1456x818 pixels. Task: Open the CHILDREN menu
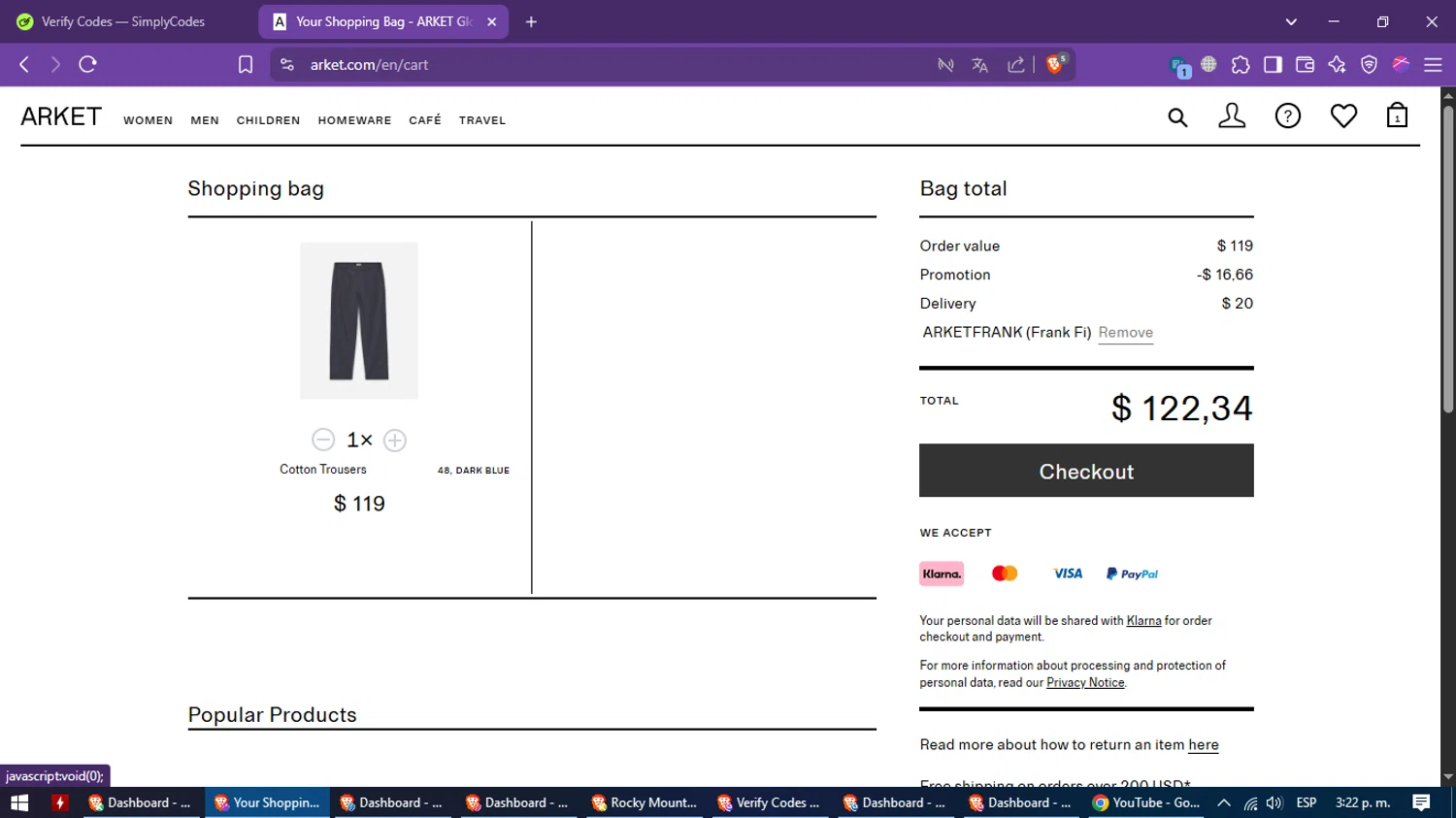click(268, 120)
